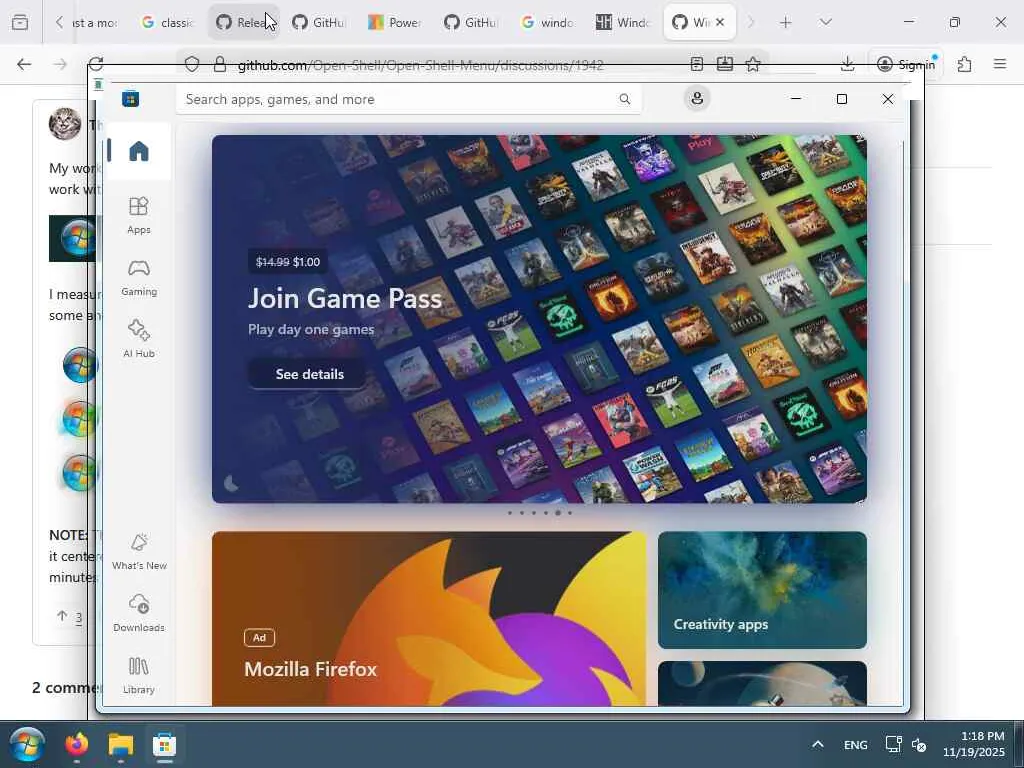Screen dimensions: 1024x768
Task: Show hidden icons in system tray
Action: pos(818,744)
